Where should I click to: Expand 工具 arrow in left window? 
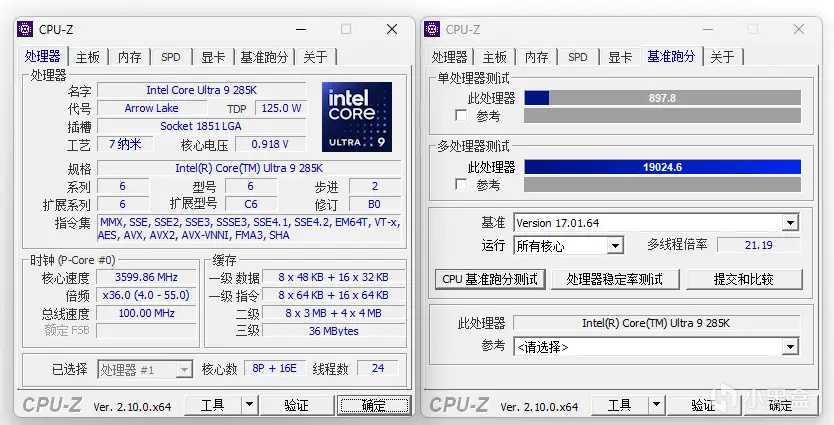(249, 405)
